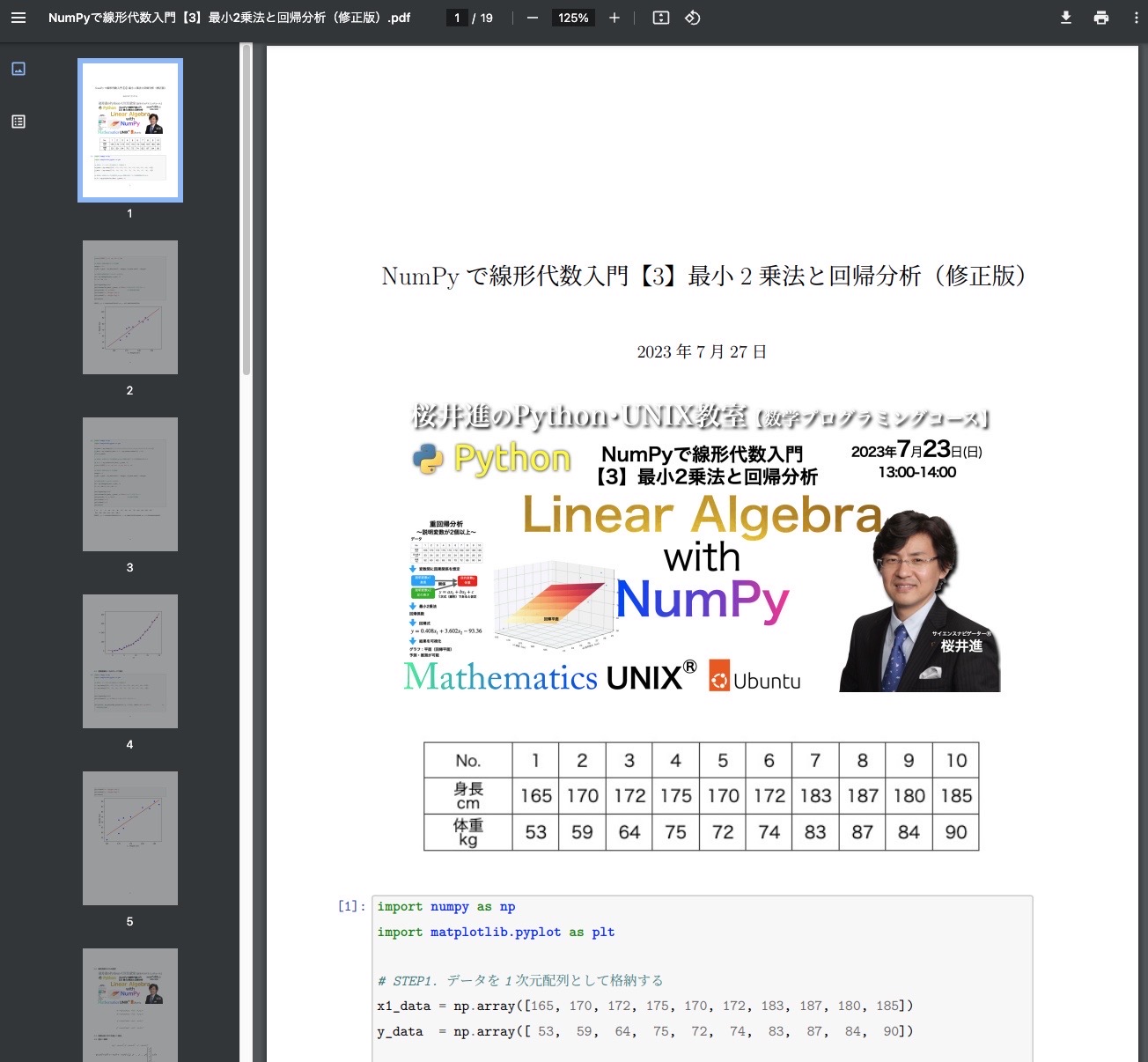This screenshot has height=1062, width=1148.
Task: Click the x1_data array code line
Action: [x=645, y=1006]
